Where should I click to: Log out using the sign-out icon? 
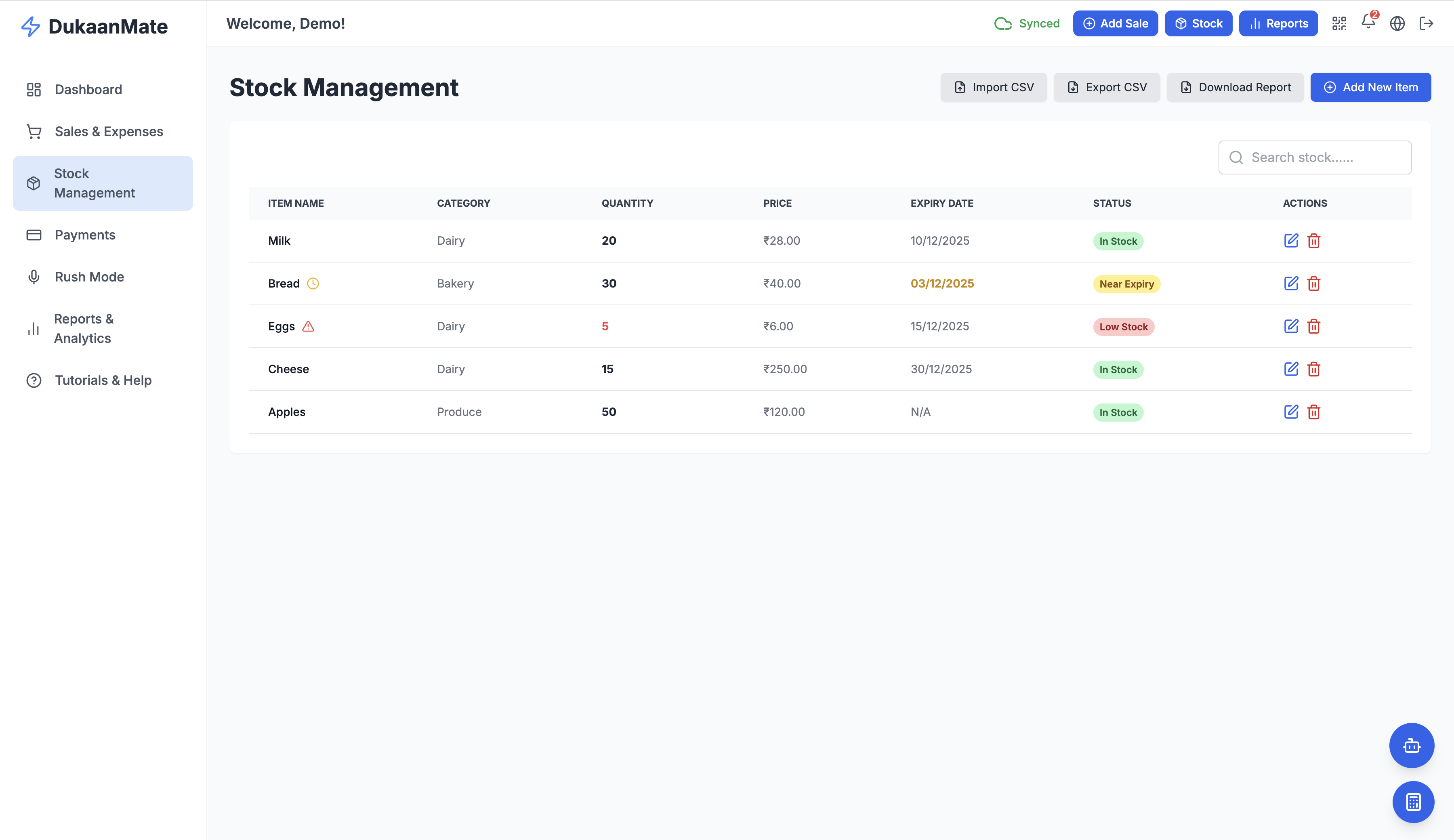click(x=1426, y=23)
